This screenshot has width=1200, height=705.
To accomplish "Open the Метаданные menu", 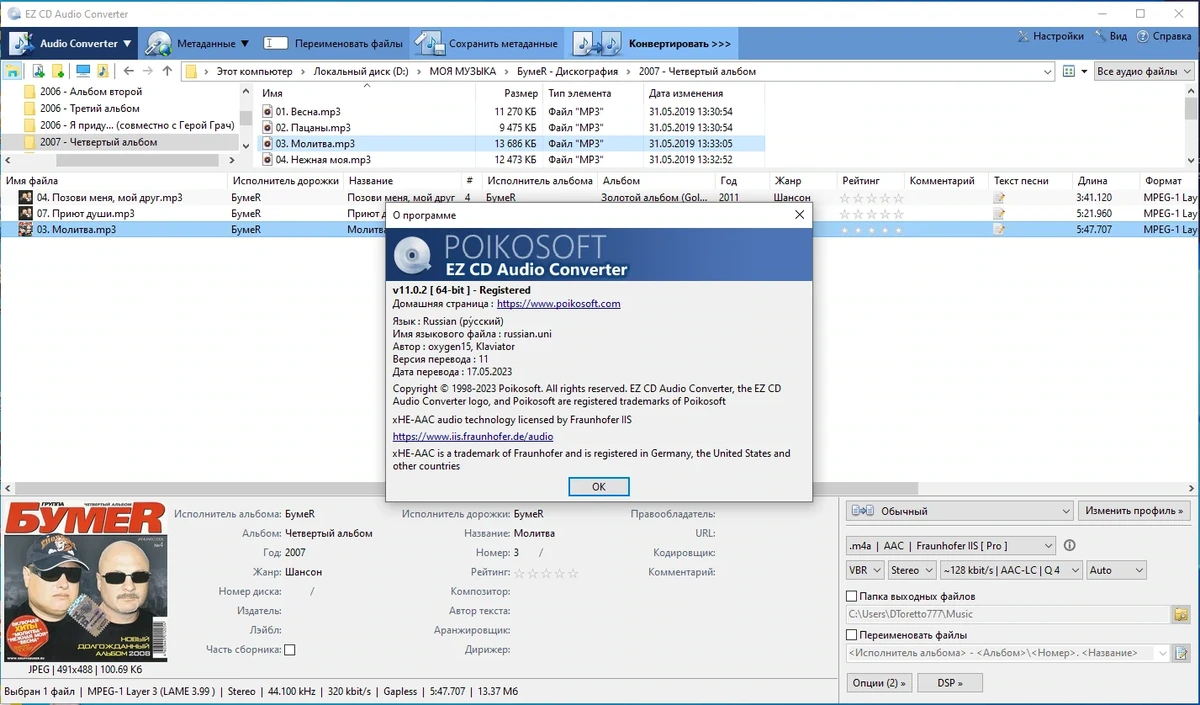I will (197, 44).
